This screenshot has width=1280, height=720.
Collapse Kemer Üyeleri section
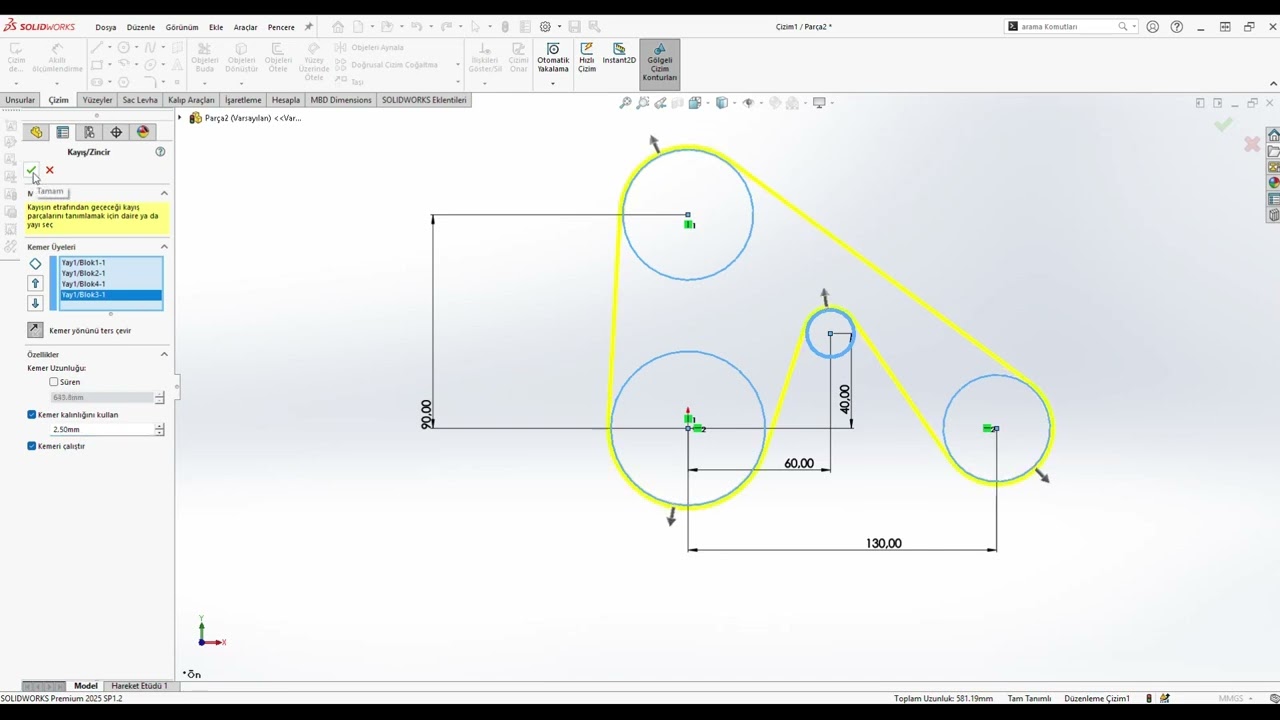click(x=164, y=247)
